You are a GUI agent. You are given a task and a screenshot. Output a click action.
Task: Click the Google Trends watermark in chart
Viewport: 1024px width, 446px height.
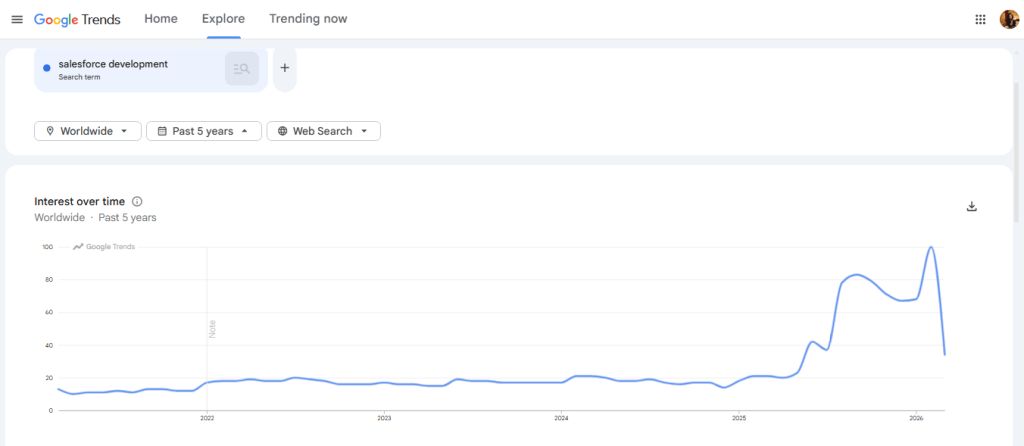(x=104, y=246)
